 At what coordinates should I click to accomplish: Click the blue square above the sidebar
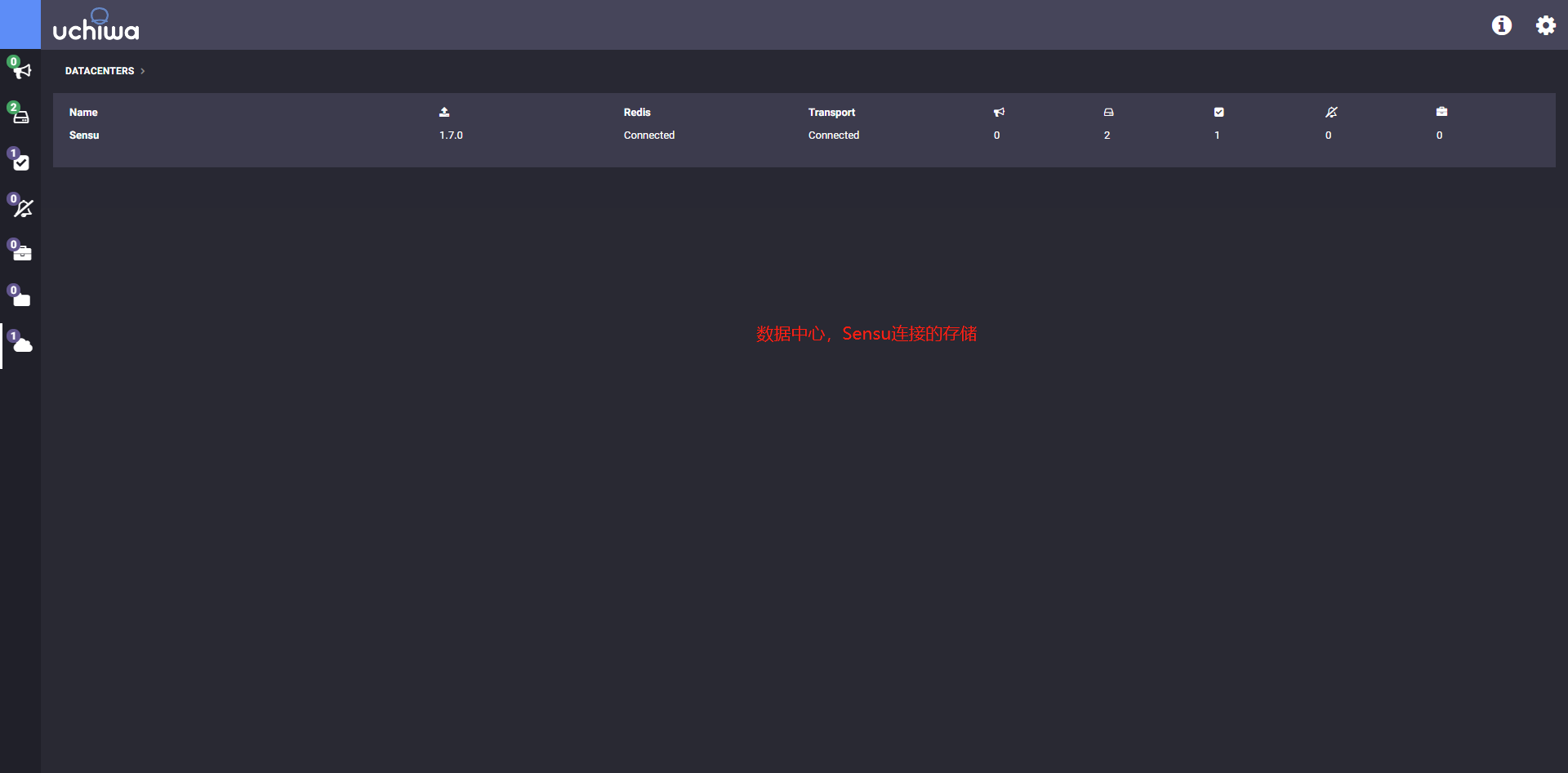20,24
